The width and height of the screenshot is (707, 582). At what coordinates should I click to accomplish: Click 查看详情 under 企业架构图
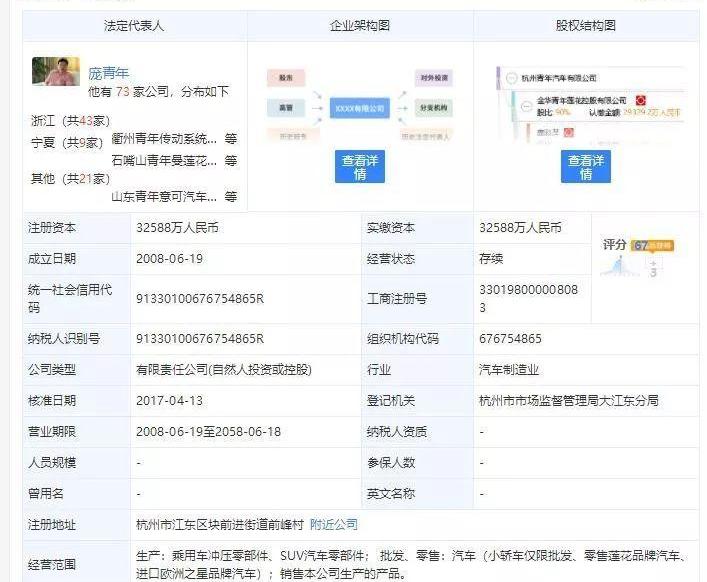tap(360, 167)
